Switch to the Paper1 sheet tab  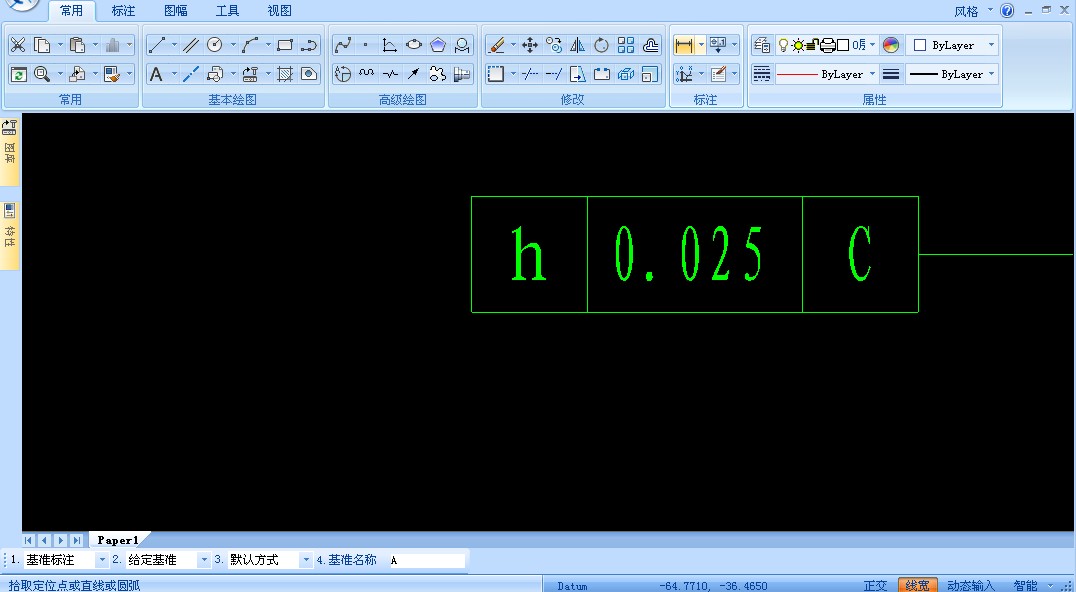point(118,540)
